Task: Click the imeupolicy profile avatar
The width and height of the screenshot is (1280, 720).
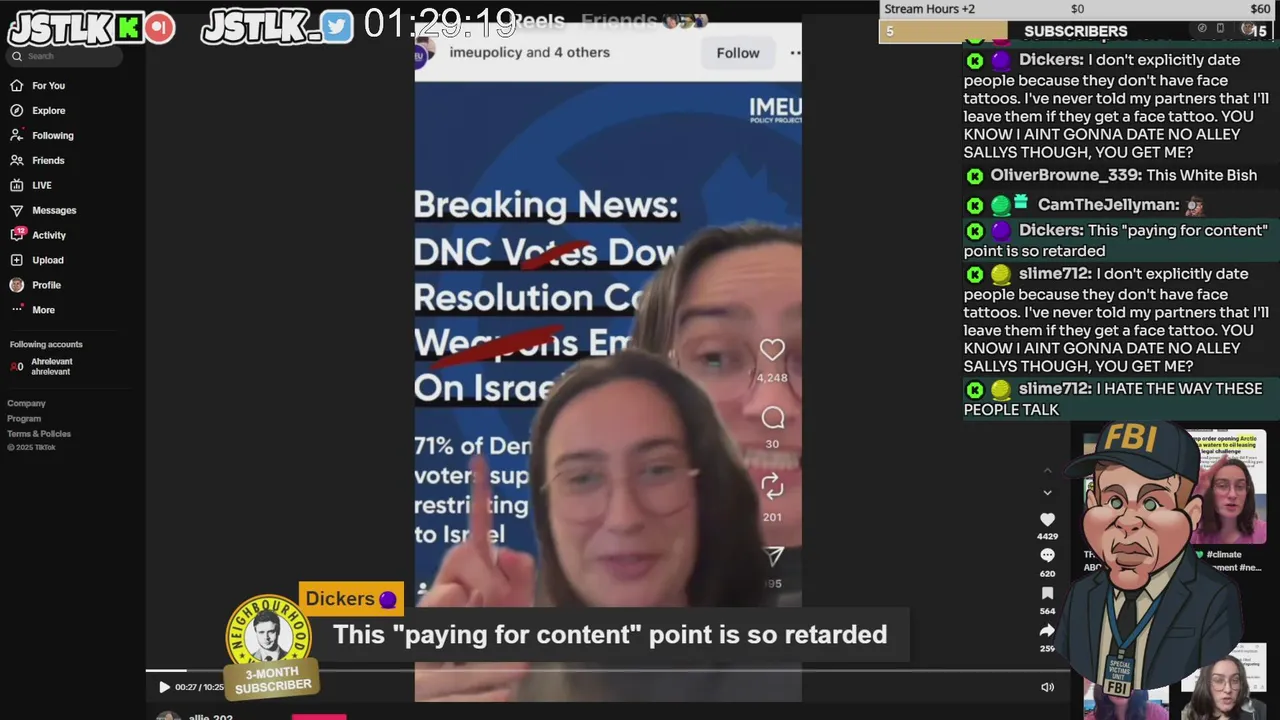Action: tap(425, 53)
